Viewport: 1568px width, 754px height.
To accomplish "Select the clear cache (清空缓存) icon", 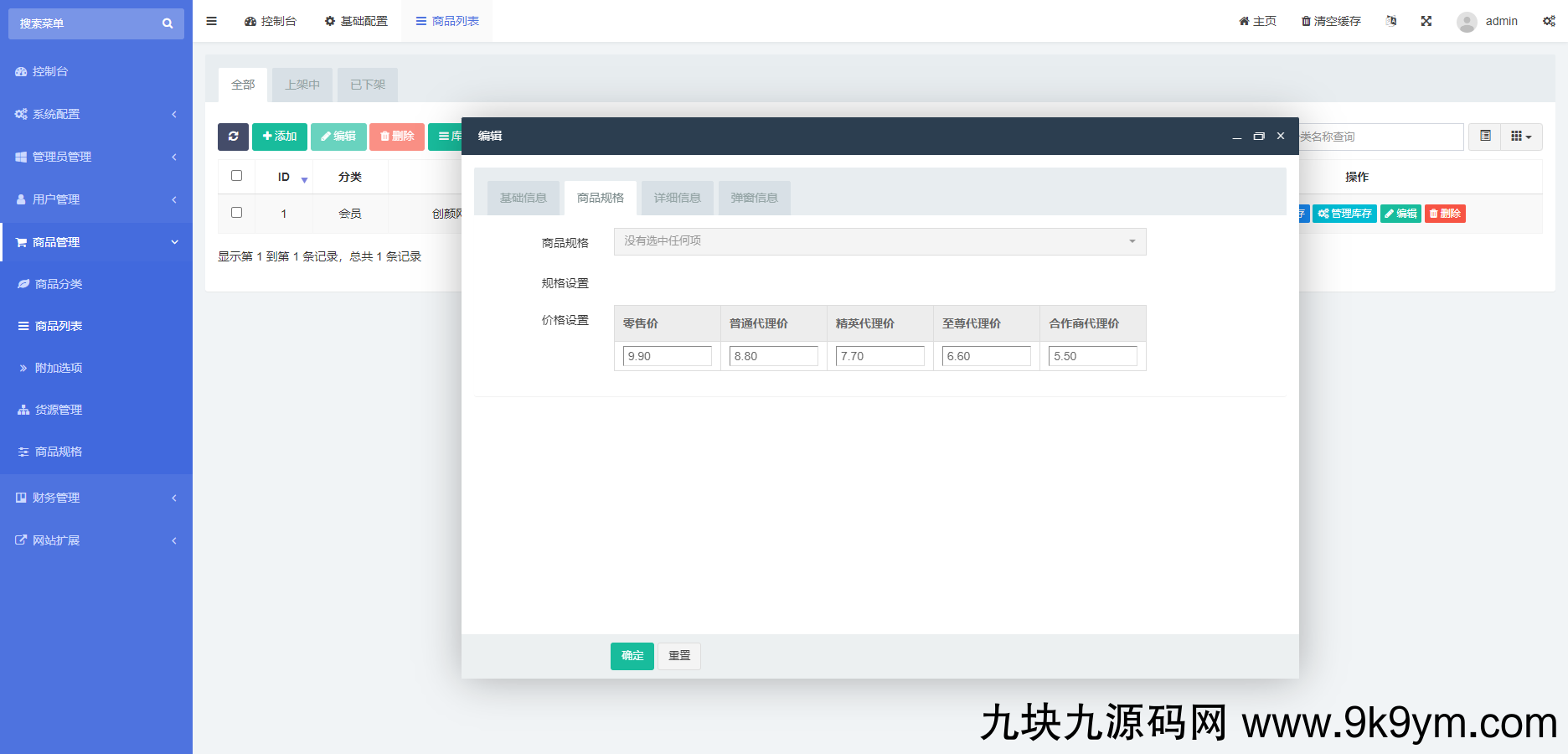I will [x=1304, y=21].
